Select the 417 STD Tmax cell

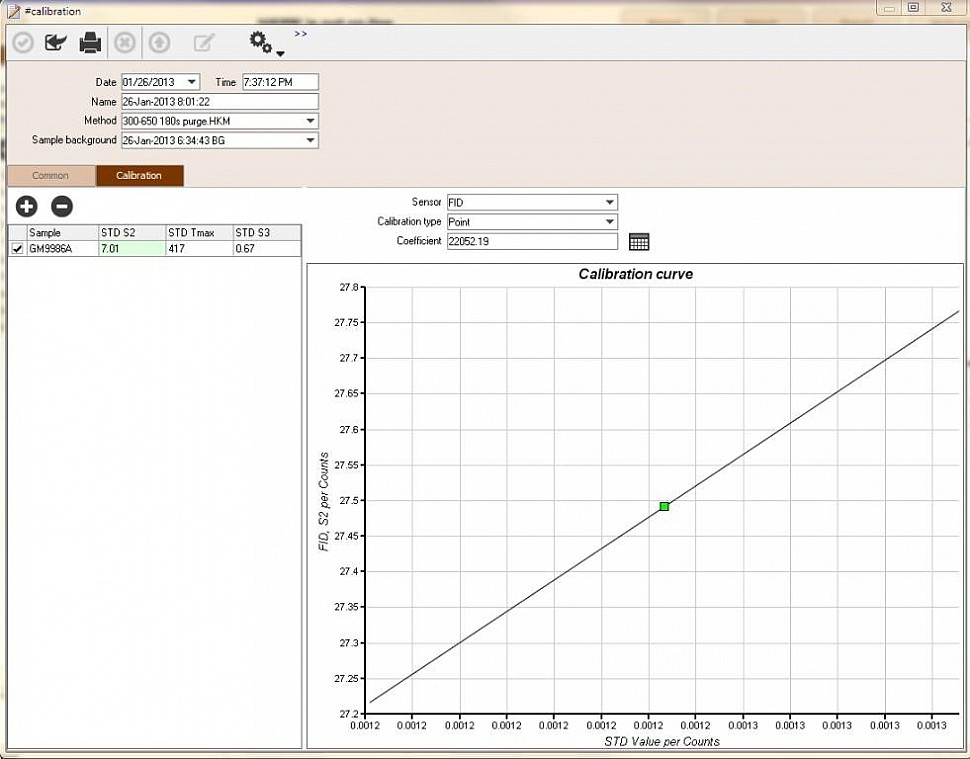coord(200,249)
